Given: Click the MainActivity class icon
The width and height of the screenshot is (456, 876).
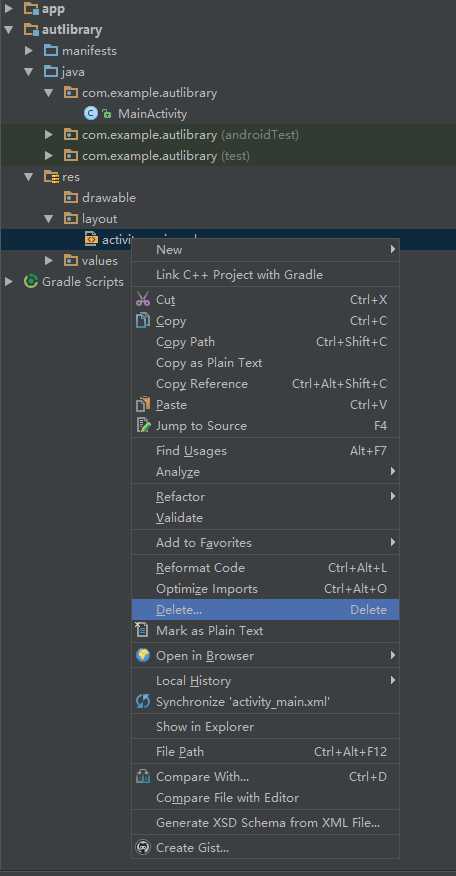Looking at the screenshot, I should point(91,113).
